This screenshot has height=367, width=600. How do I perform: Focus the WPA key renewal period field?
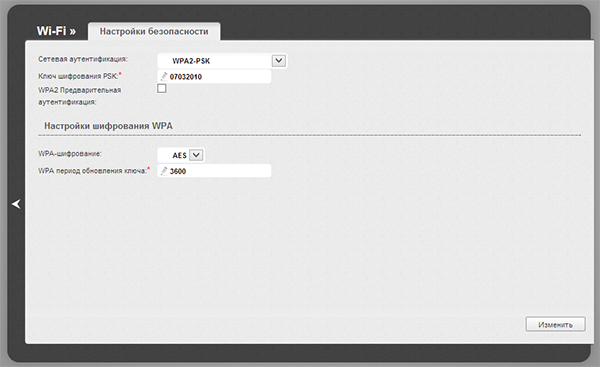tap(214, 171)
